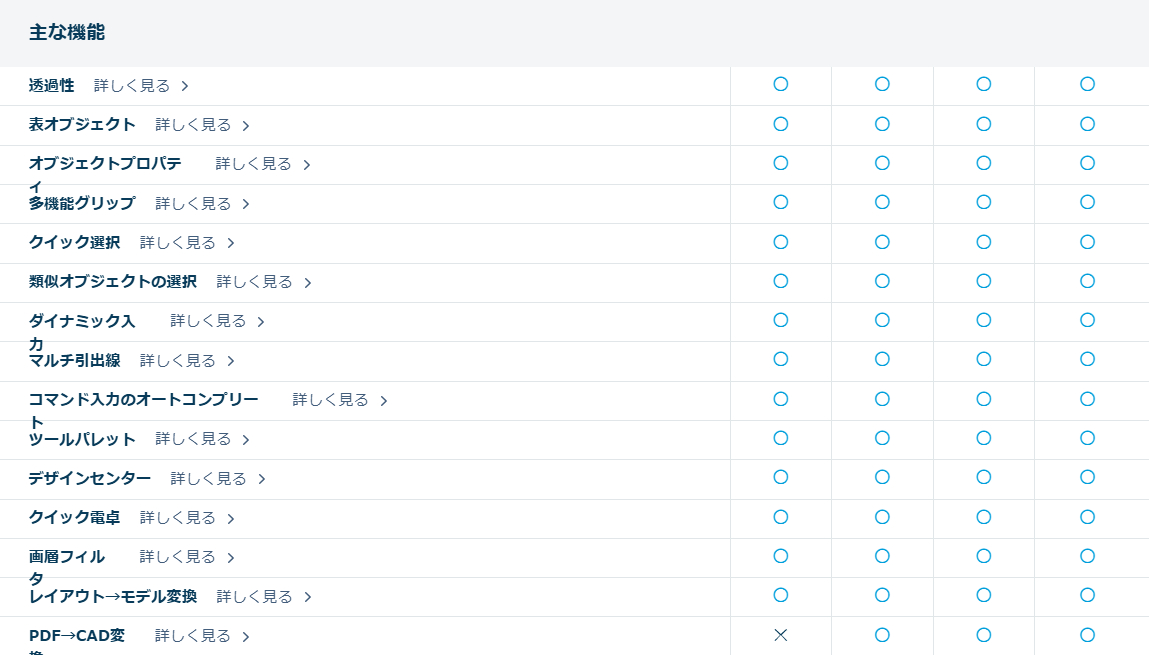Image resolution: width=1149 pixels, height=655 pixels.
Task: Click the chevron for ダイナミック入力 details
Action: (x=261, y=322)
